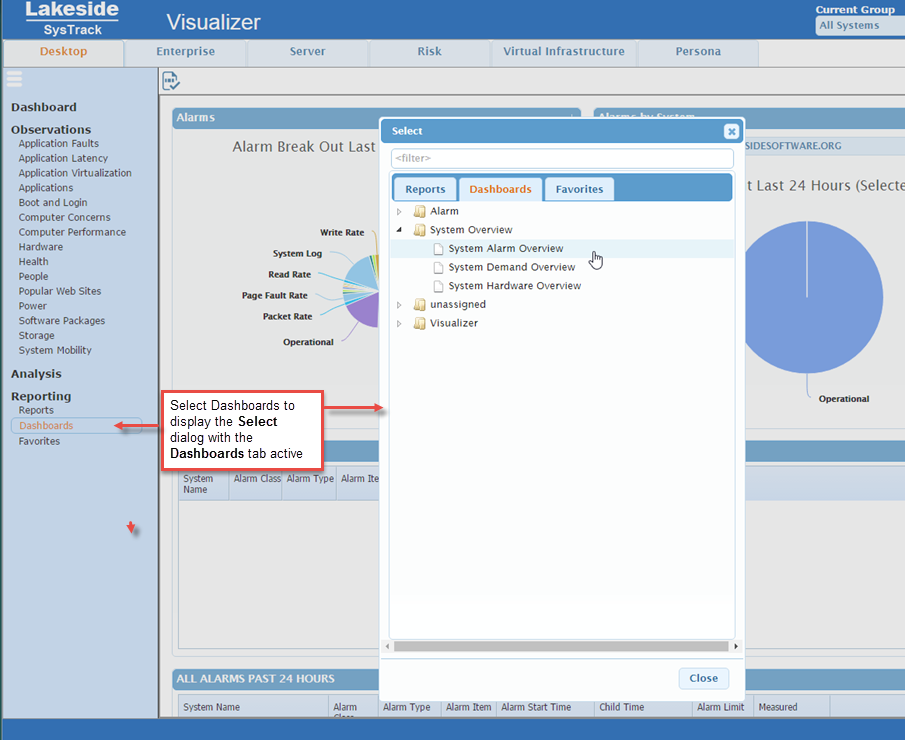Collapse the System Overview folder node
Image resolution: width=905 pixels, height=740 pixels.
pyautogui.click(x=399, y=230)
